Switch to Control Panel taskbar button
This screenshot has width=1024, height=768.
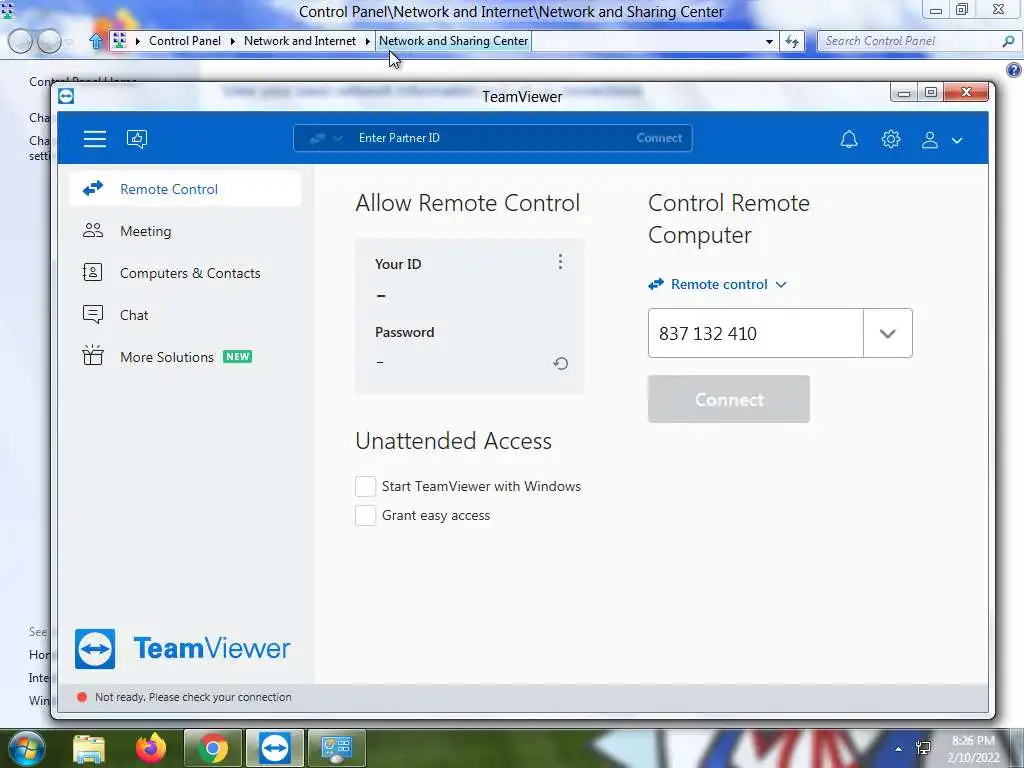(x=336, y=748)
